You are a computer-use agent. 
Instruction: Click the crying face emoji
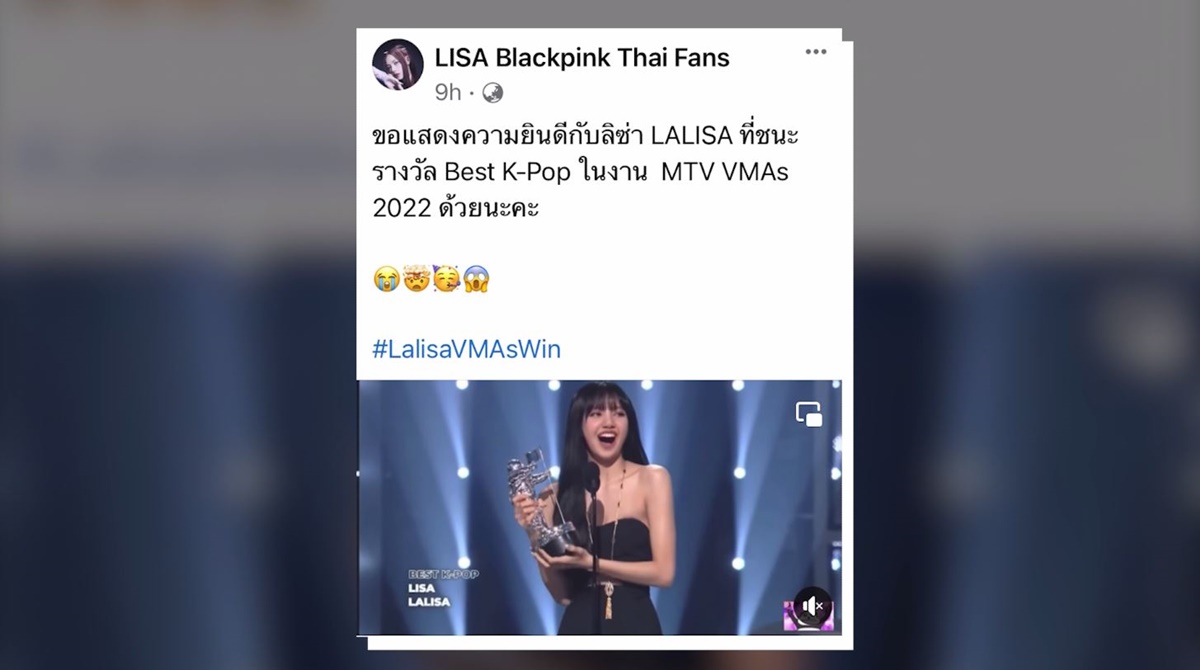(386, 280)
